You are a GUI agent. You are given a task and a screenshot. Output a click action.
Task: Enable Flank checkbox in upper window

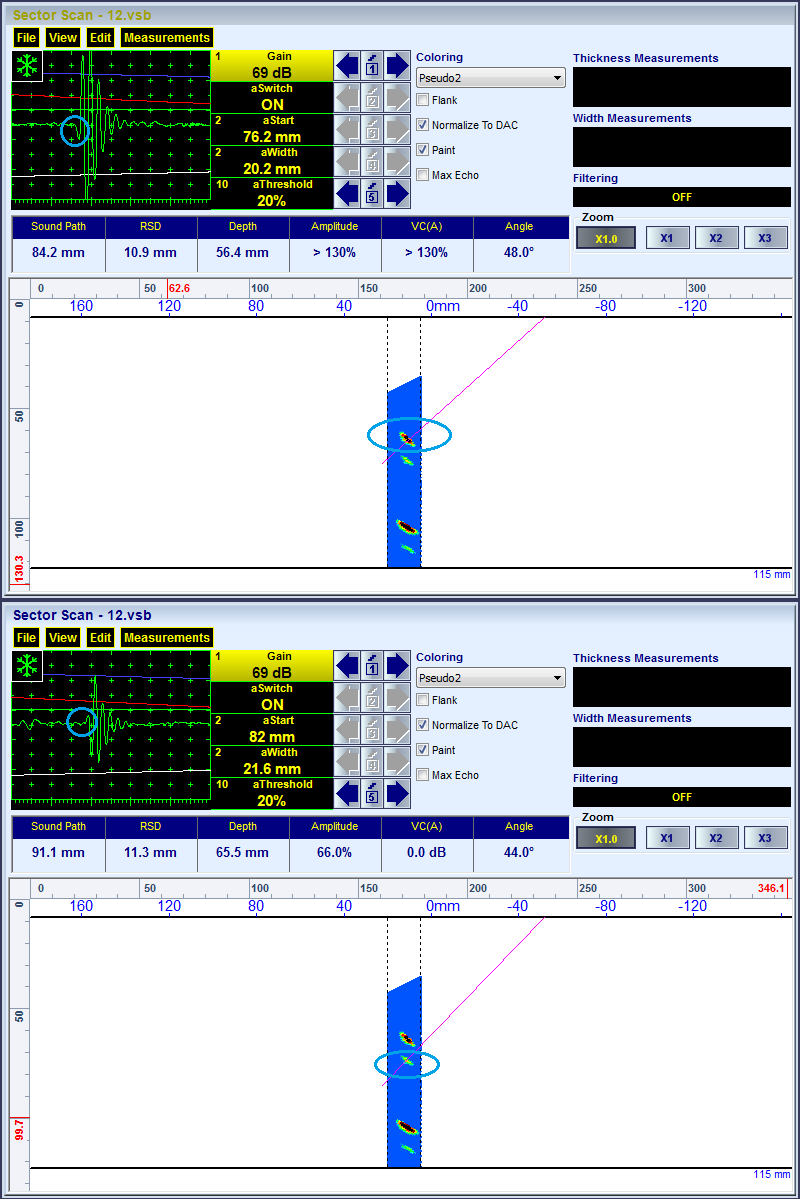[423, 100]
